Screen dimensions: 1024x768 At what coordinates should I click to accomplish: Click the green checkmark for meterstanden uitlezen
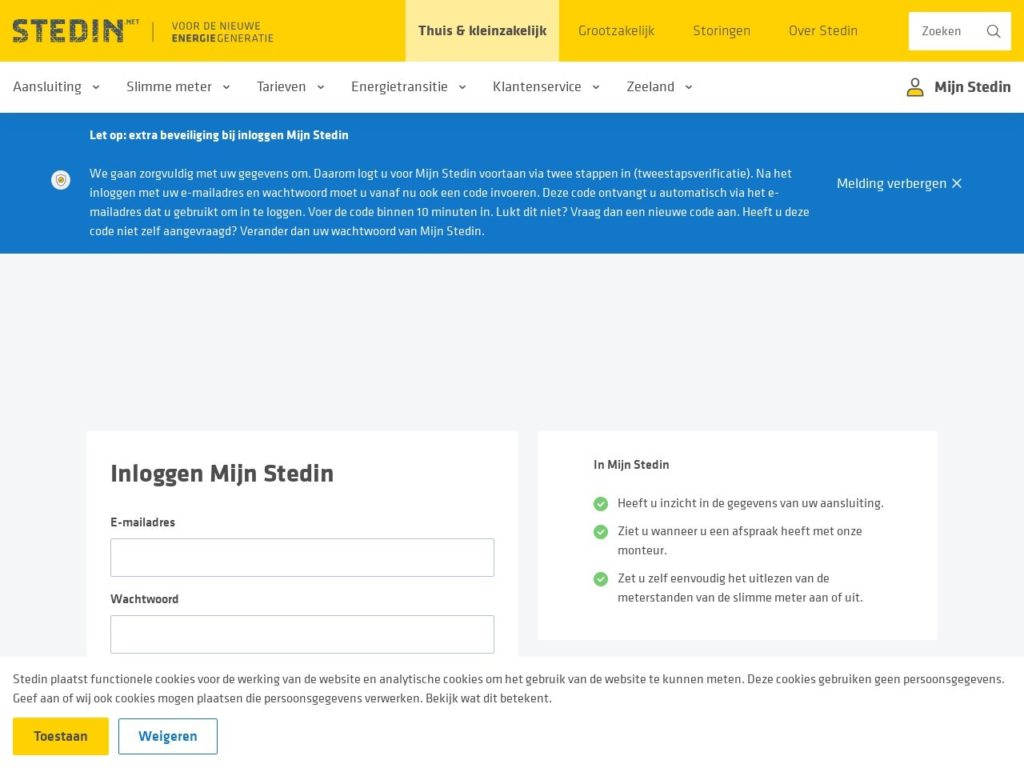600,579
